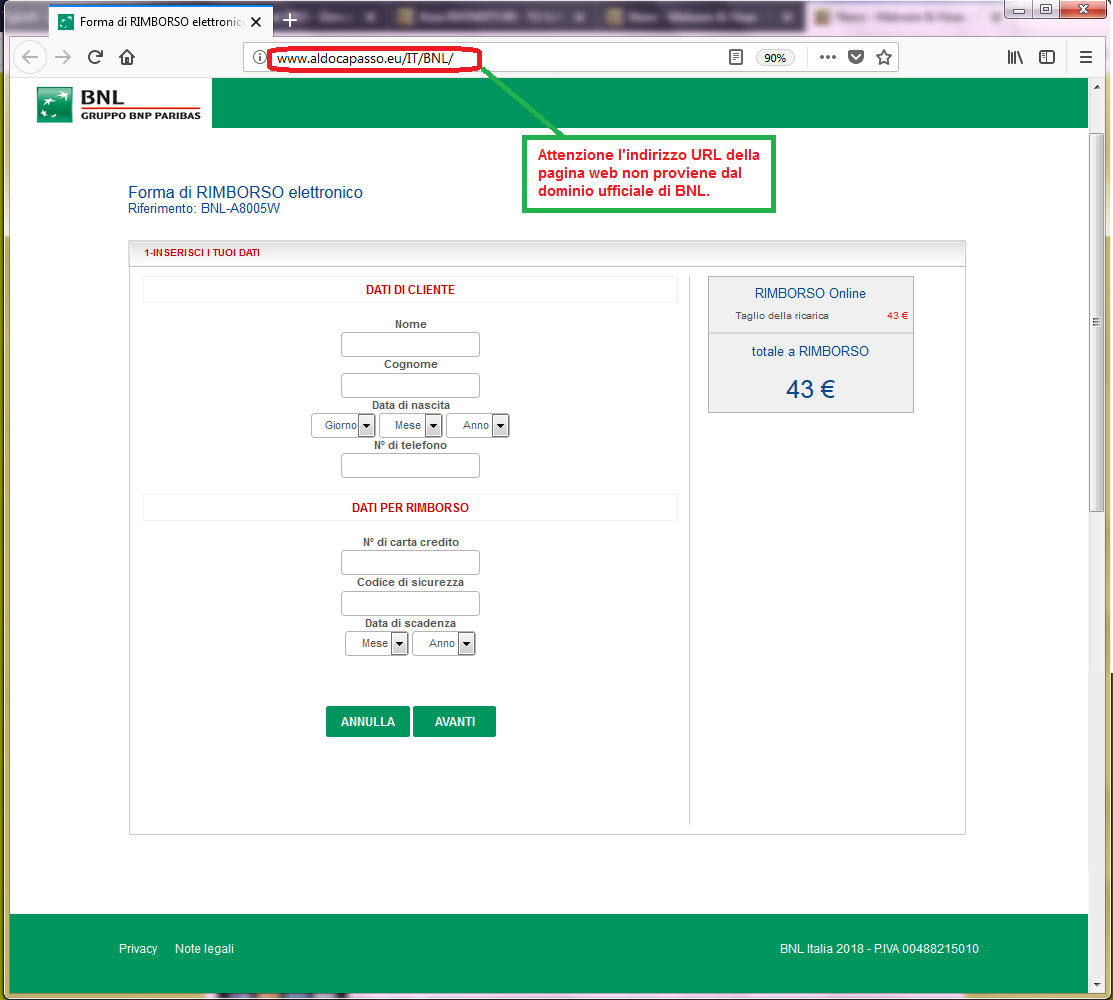This screenshot has height=1000, width=1113.
Task: Click the scrollbar up arrow
Action: (x=1097, y=87)
